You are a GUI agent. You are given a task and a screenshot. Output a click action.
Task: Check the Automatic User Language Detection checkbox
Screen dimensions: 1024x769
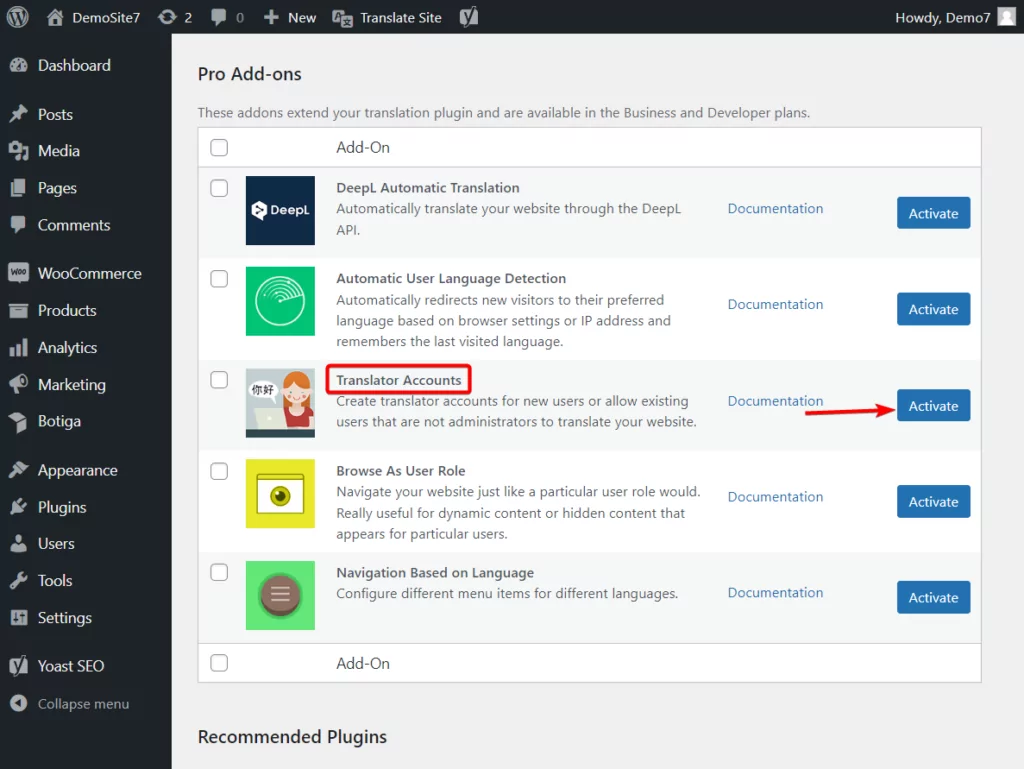pyautogui.click(x=219, y=279)
